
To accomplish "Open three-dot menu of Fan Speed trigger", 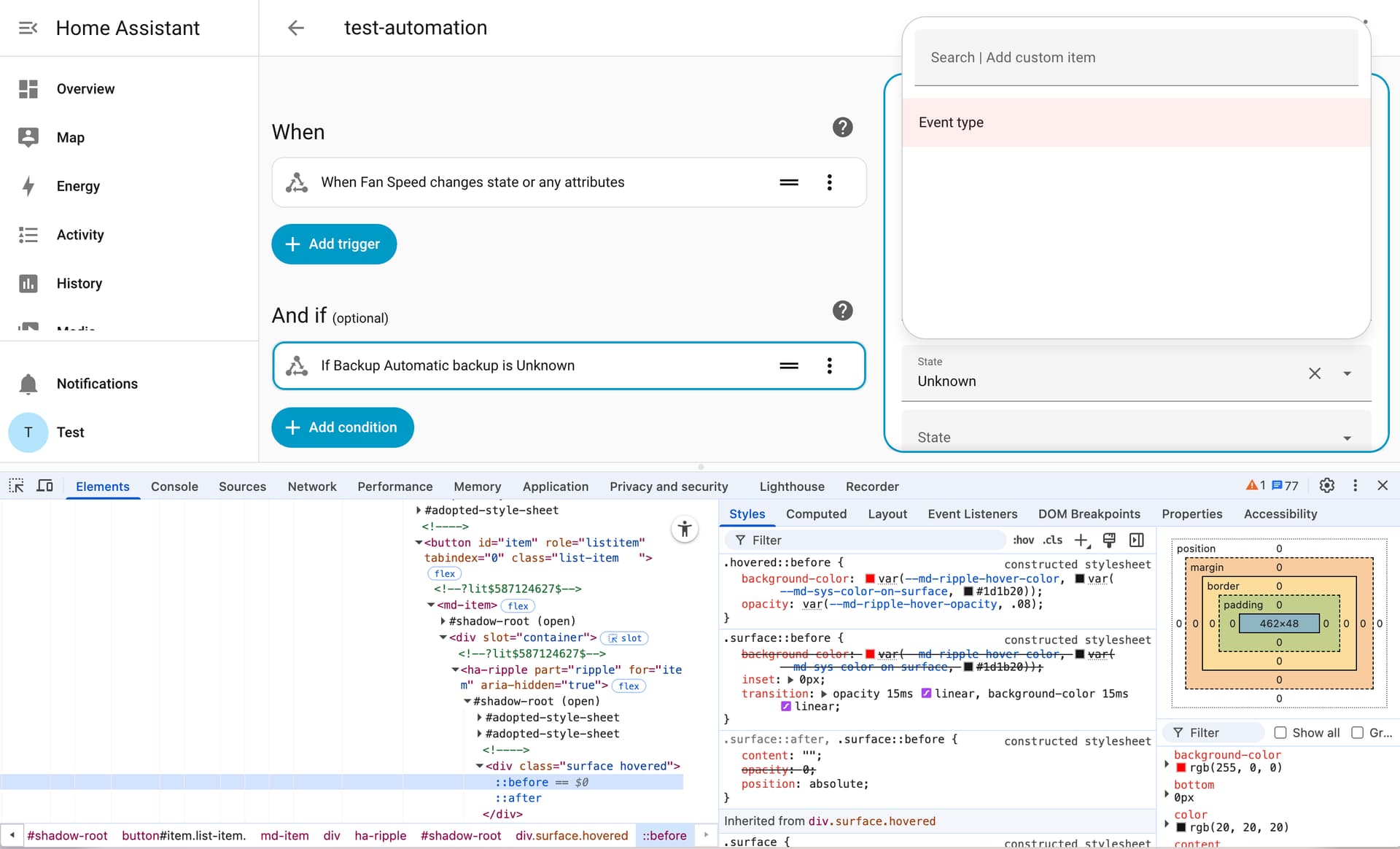I will 829,182.
